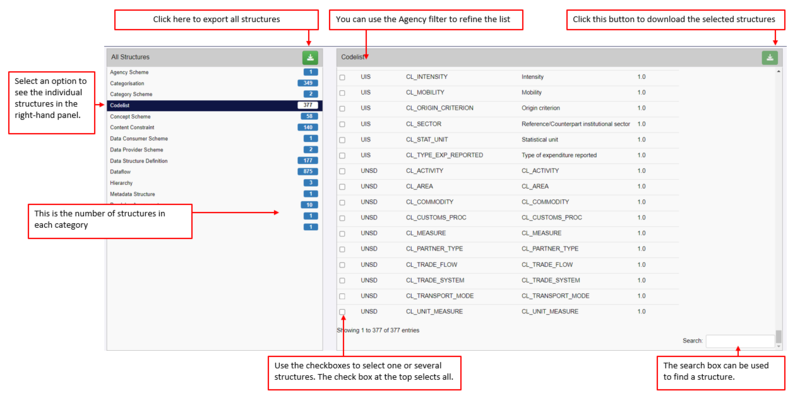Tick the CL_TYPE_EXP_REPORTED checkbox
The height and width of the screenshot is (410, 800).
(x=342, y=156)
